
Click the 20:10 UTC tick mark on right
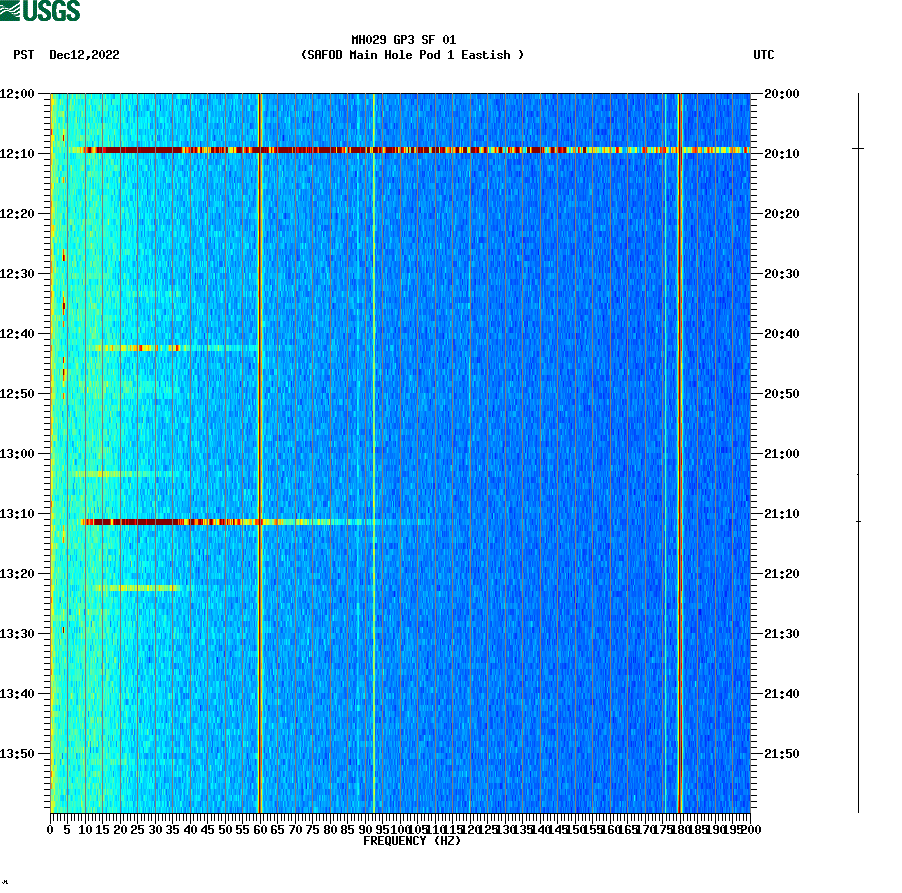point(755,154)
